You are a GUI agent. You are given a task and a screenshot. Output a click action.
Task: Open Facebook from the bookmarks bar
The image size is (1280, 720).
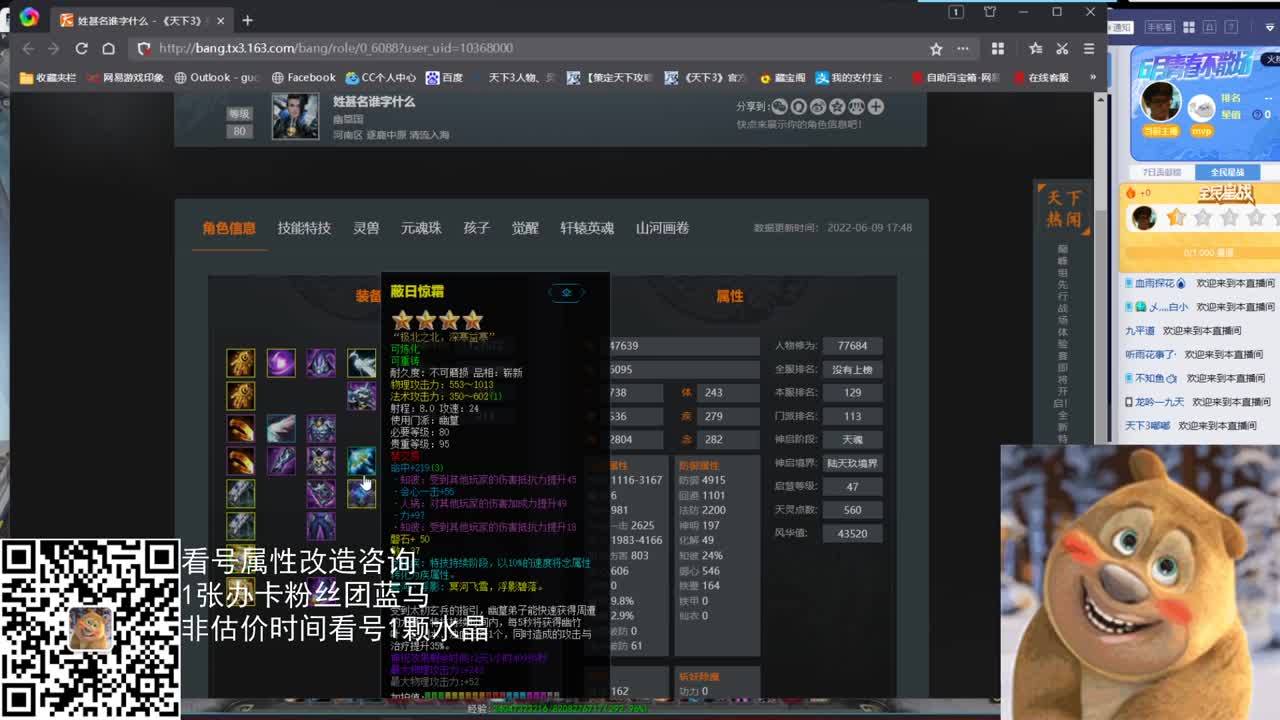tap(303, 77)
